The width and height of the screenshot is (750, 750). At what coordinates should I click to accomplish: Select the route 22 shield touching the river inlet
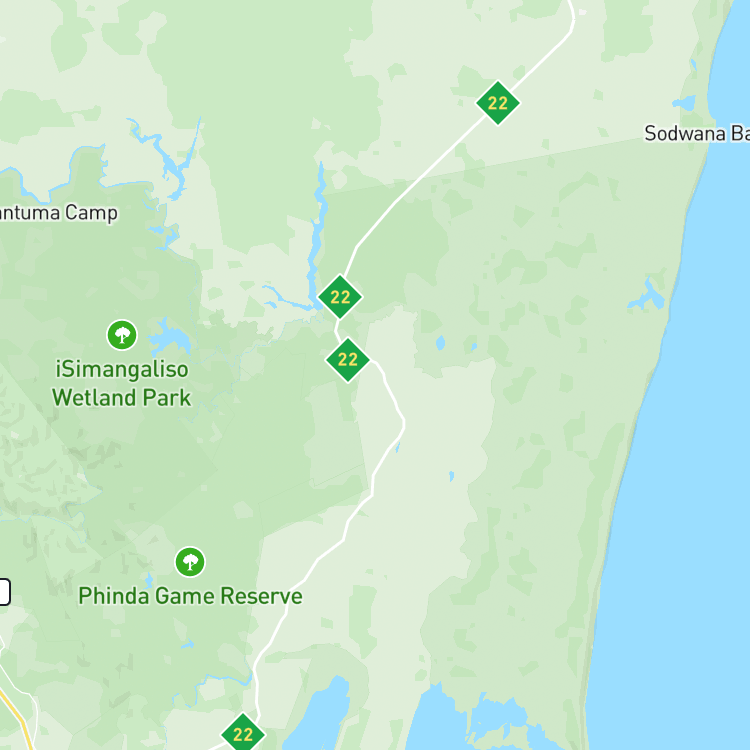pos(340,297)
